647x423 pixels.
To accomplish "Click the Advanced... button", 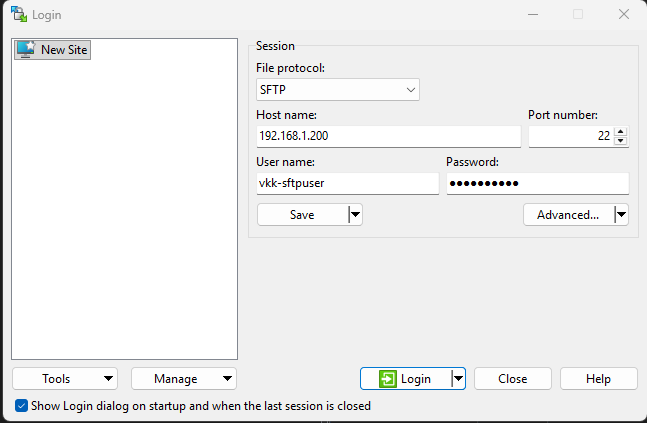I will [569, 215].
